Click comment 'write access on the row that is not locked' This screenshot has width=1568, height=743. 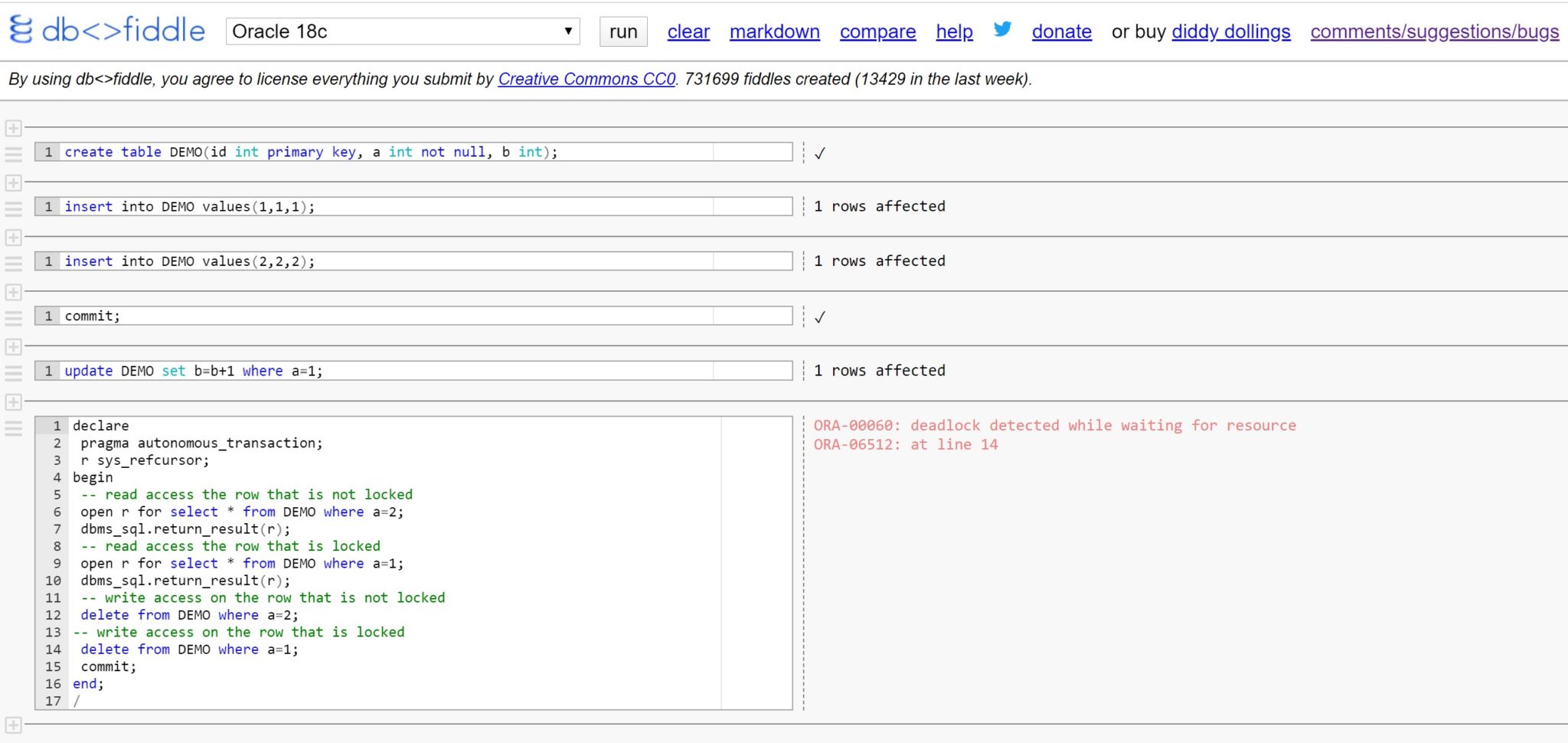(263, 597)
